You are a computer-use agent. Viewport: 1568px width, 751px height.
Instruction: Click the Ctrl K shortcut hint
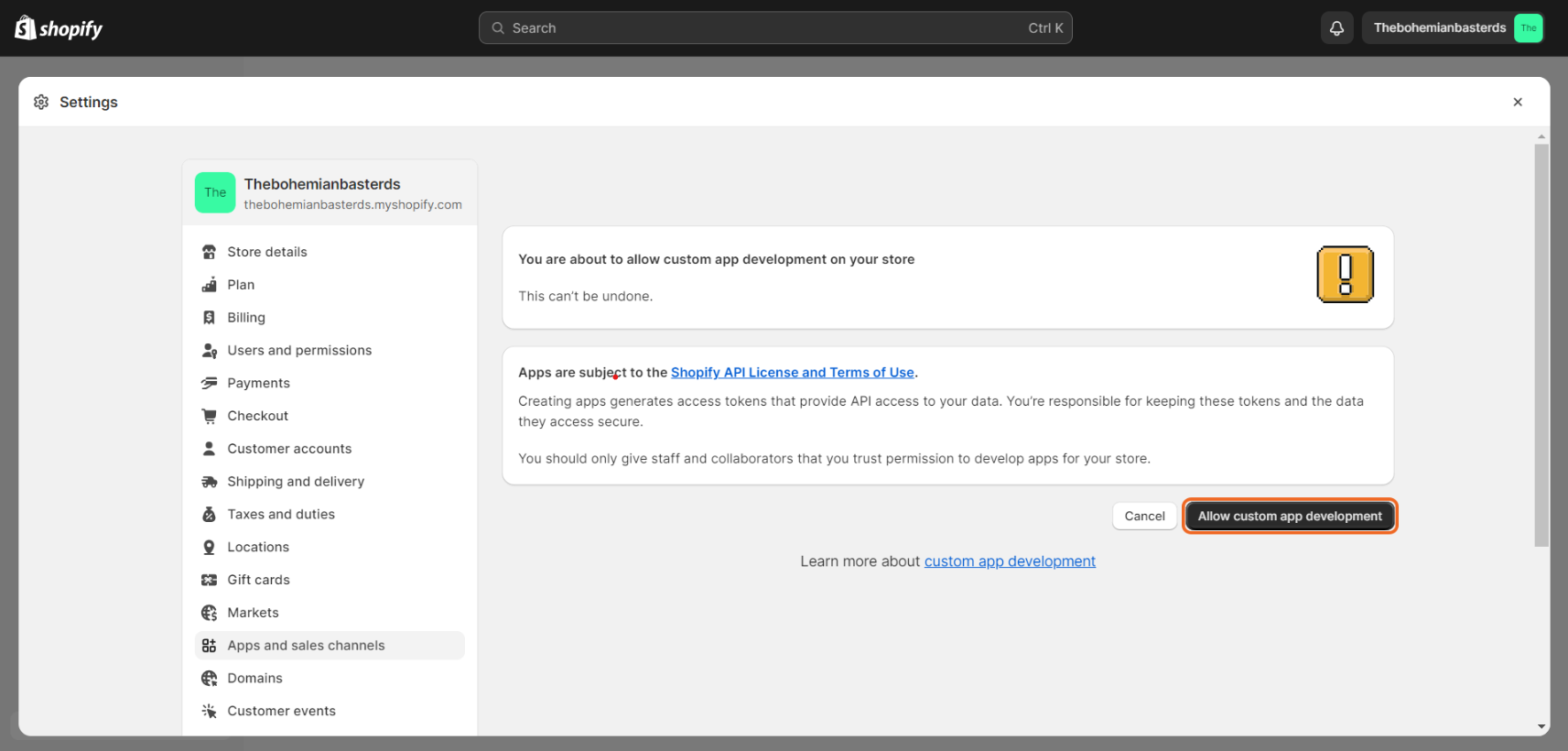(x=1045, y=28)
